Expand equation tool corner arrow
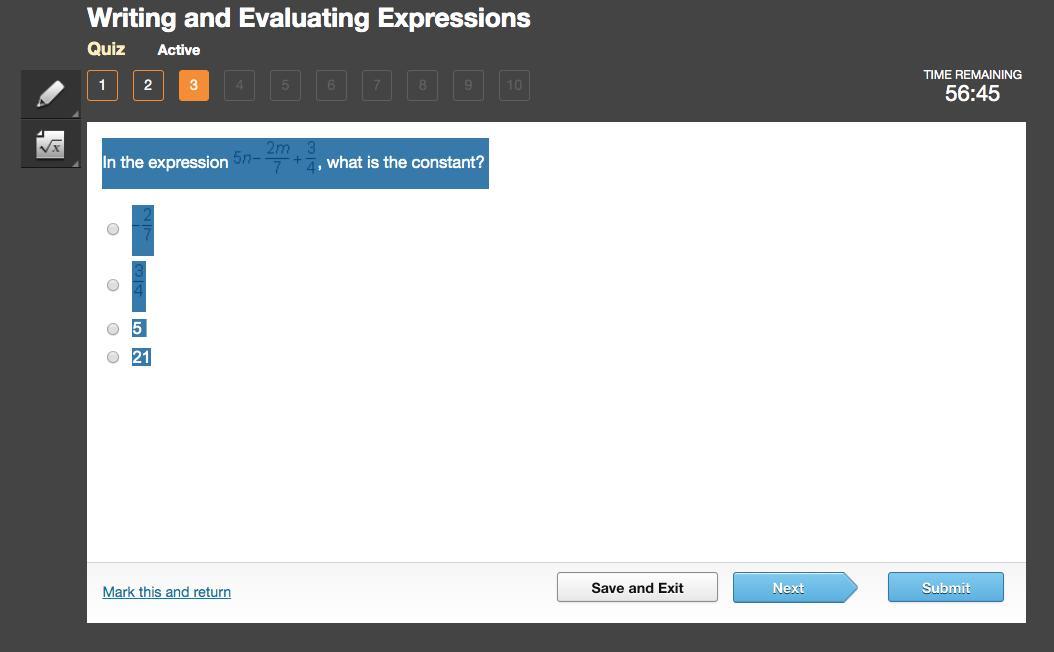The image size is (1054, 652). click(x=75, y=163)
